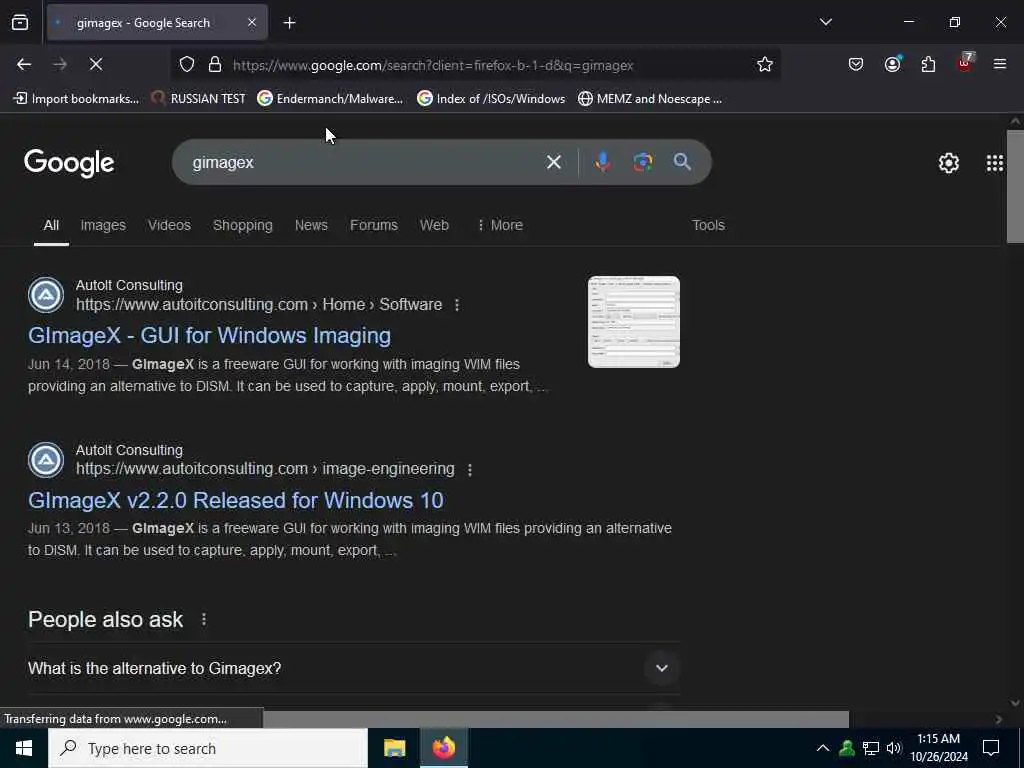Image resolution: width=1024 pixels, height=768 pixels.
Task: Open a new tab with plus button
Action: 289,23
